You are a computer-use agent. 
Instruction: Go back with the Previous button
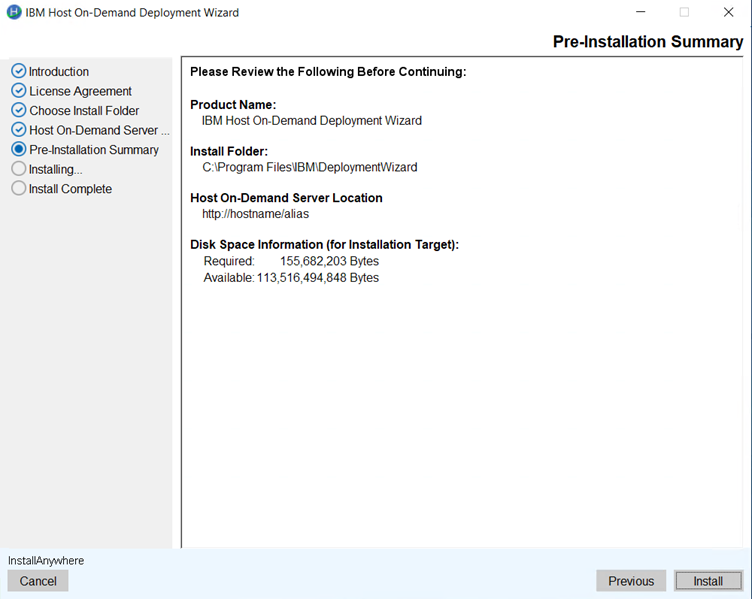tap(631, 581)
